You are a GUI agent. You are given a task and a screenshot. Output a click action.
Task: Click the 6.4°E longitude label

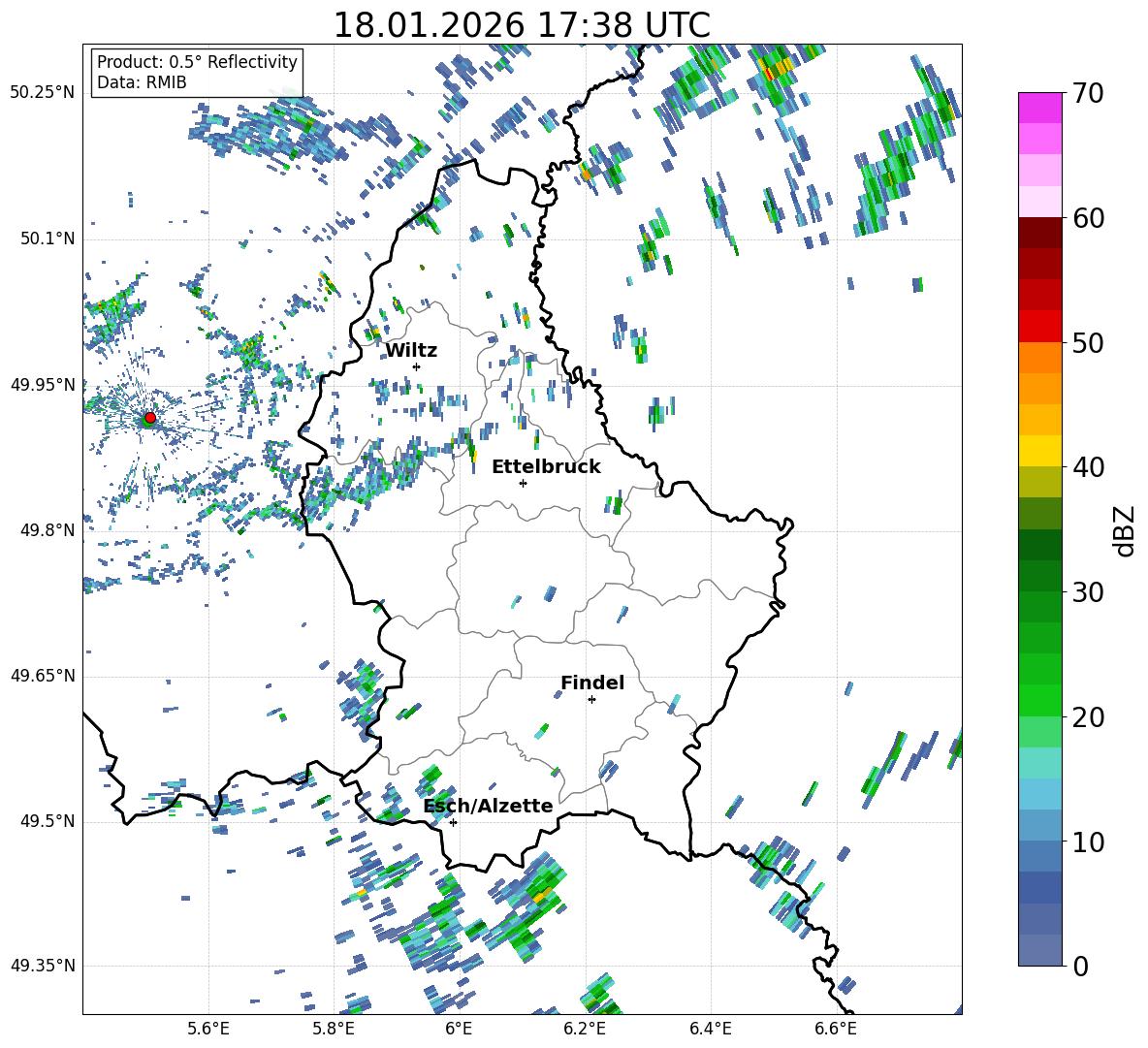710,1029
